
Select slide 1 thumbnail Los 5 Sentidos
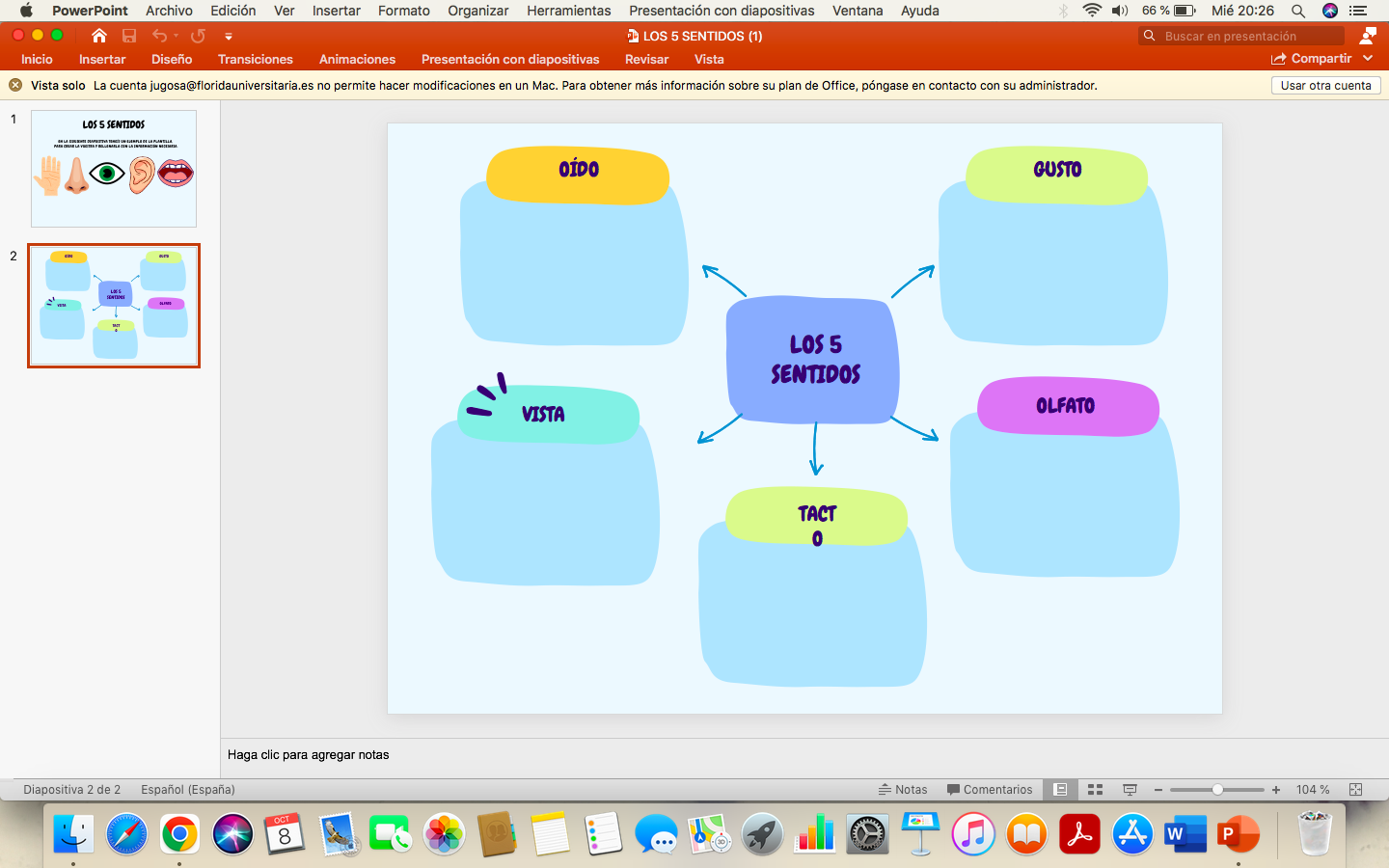pyautogui.click(x=114, y=169)
